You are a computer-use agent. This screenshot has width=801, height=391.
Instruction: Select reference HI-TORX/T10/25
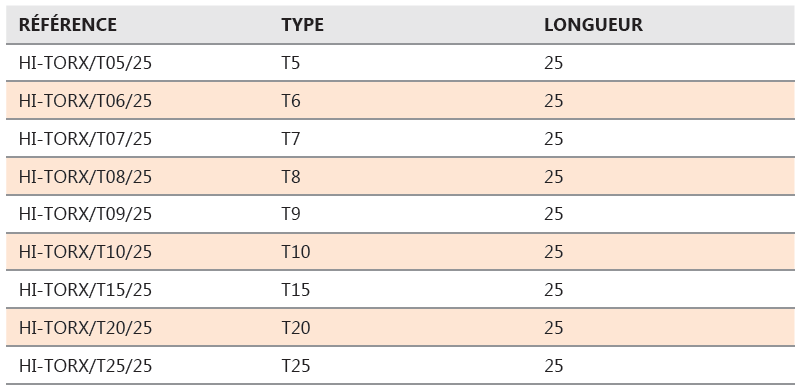pyautogui.click(x=85, y=251)
